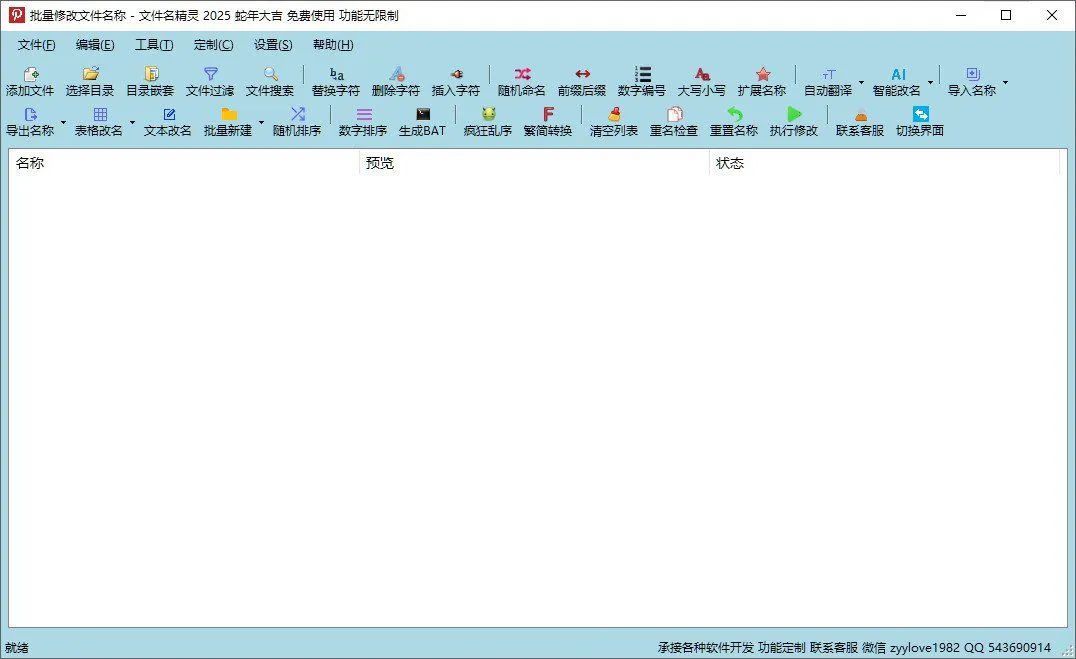Open the 随机命名 random naming tool
This screenshot has width=1076, height=659.
[520, 80]
